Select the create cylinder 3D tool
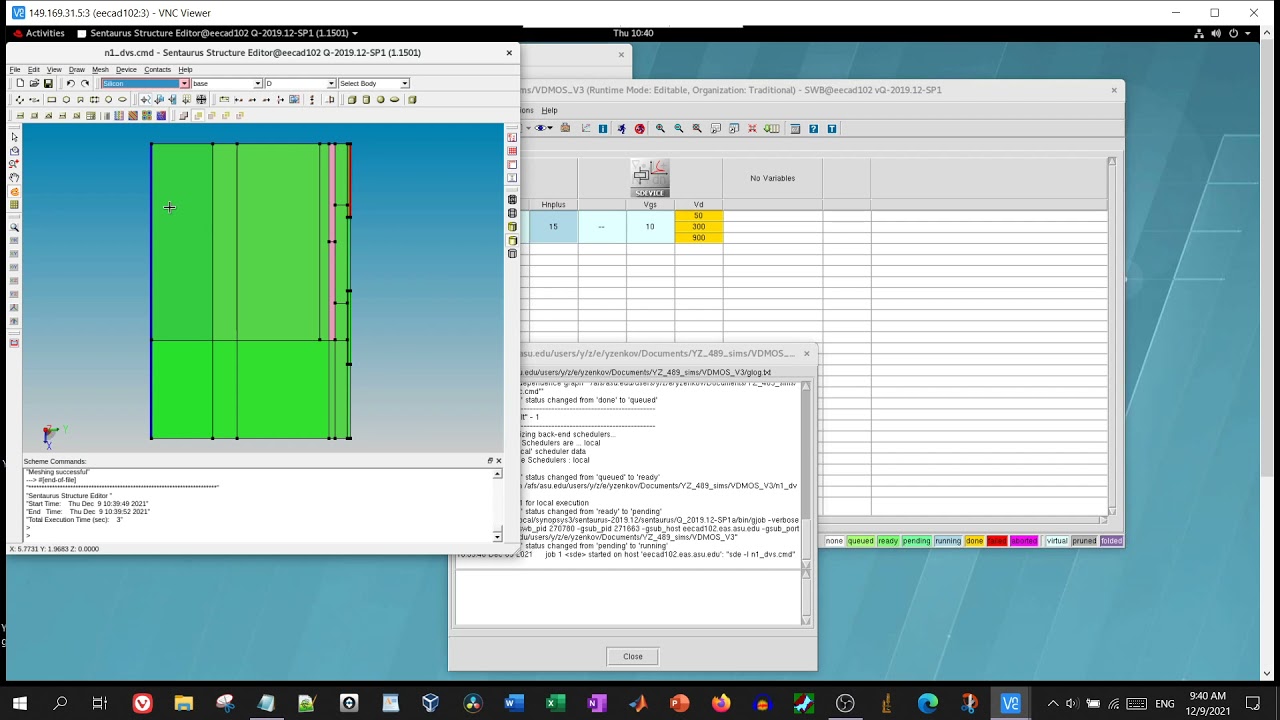The width and height of the screenshot is (1280, 720). 366,100
